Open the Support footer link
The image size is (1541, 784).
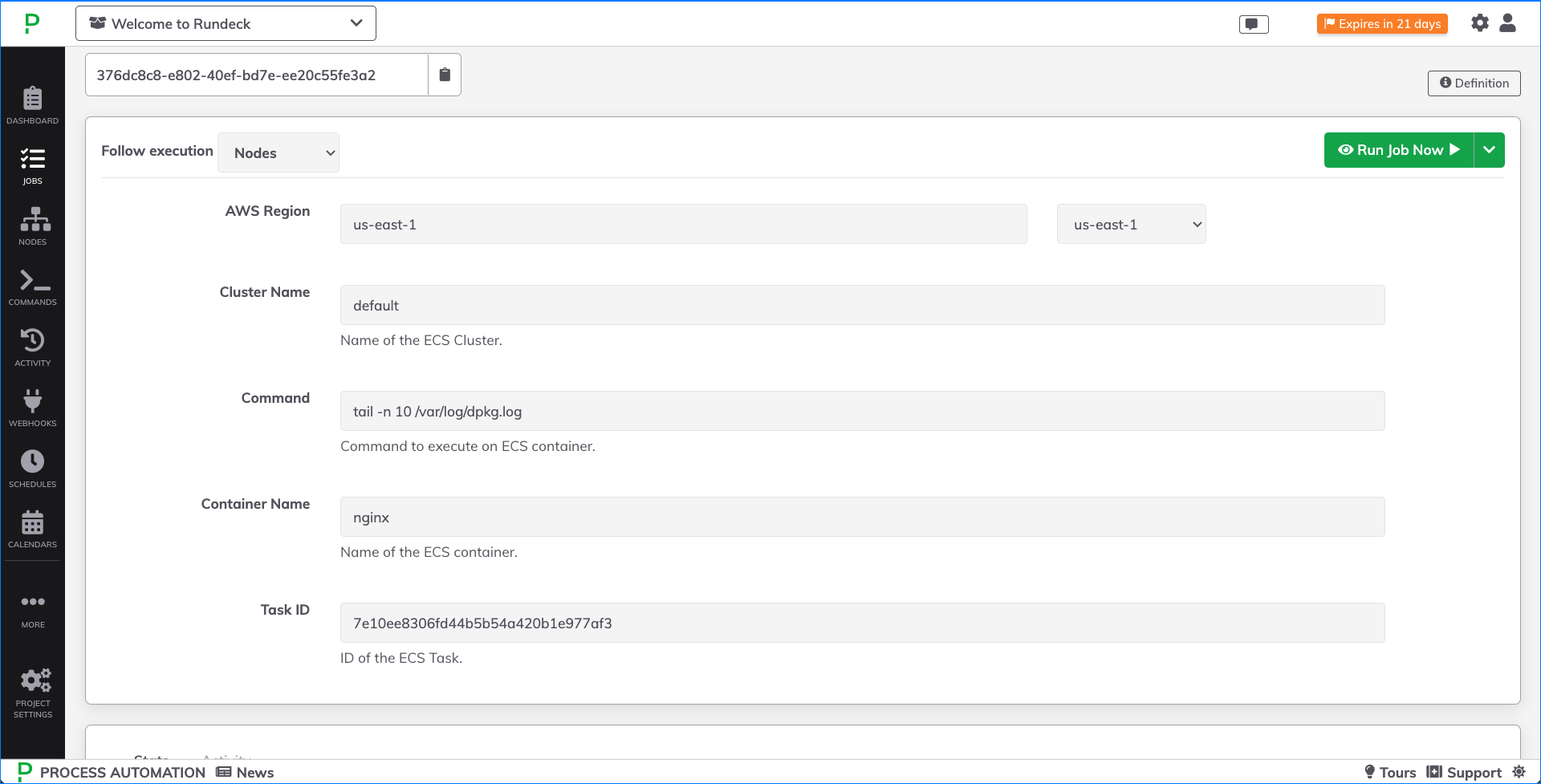click(1464, 772)
